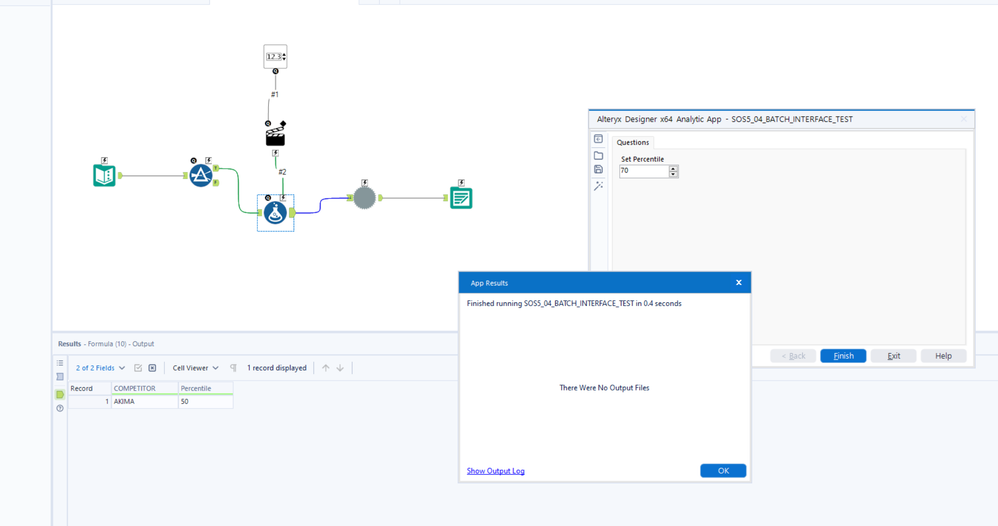
Task: Click the top back-arrow icon in Analytic App sidebar
Action: (598, 139)
